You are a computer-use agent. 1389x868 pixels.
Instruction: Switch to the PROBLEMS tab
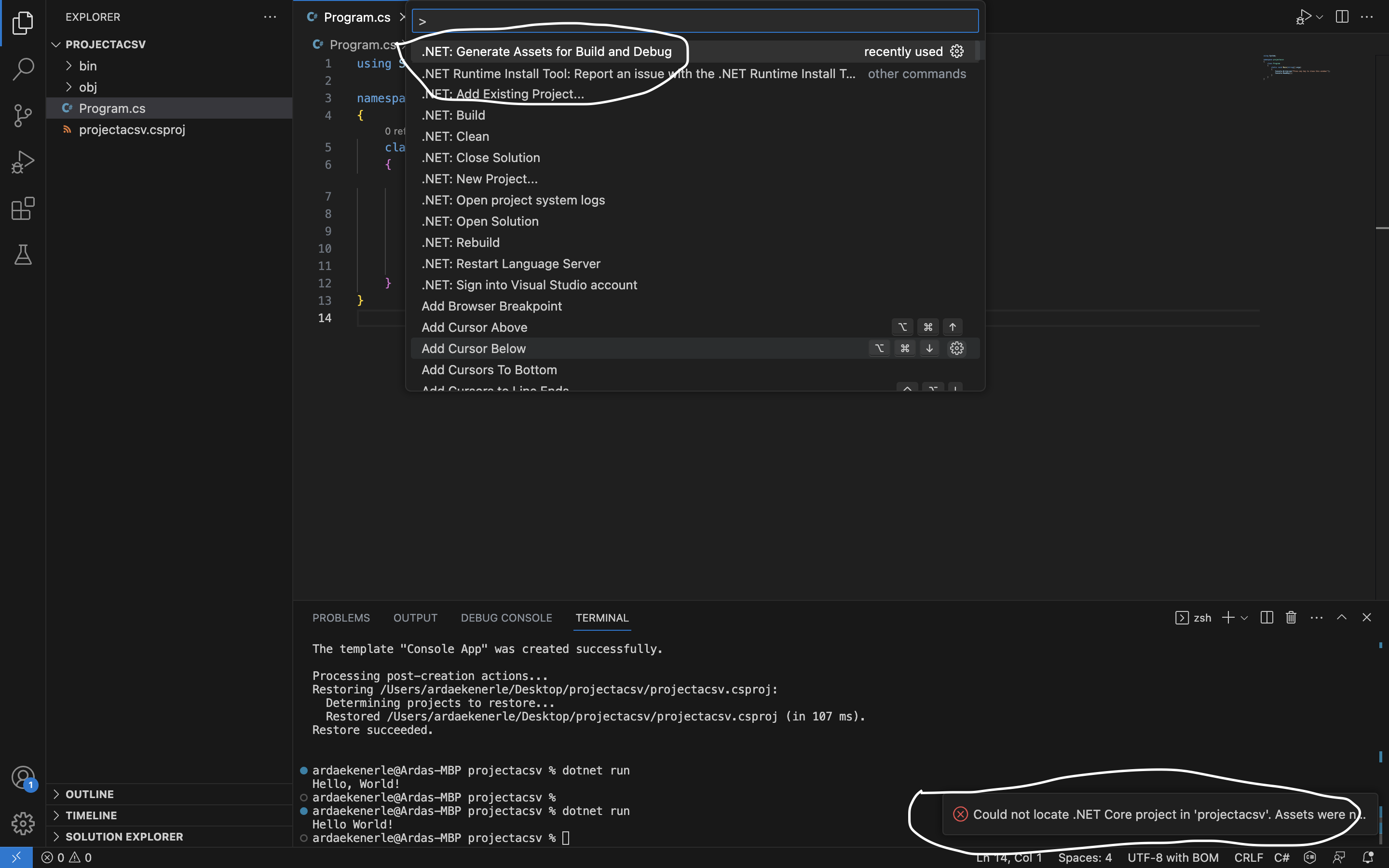pyautogui.click(x=341, y=618)
